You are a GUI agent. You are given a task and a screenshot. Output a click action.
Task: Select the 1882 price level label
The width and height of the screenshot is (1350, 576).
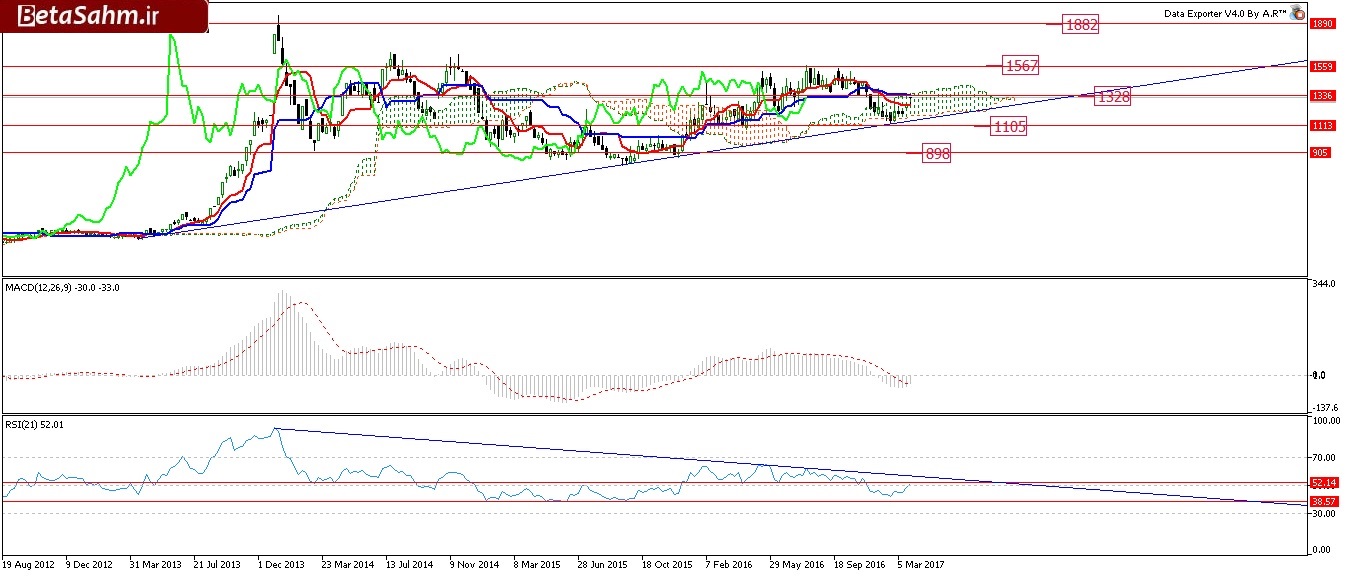(x=1081, y=25)
